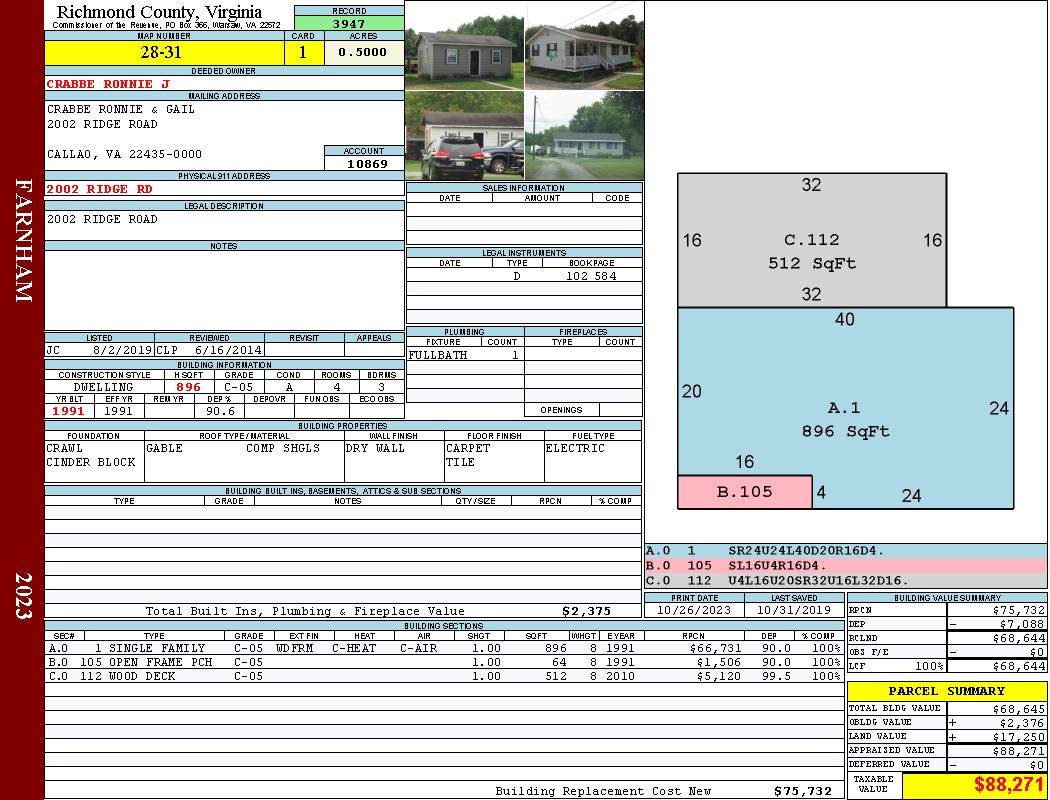This screenshot has width=1050, height=800.
Task: Click the print date 10/26/2023
Action: pos(694,610)
